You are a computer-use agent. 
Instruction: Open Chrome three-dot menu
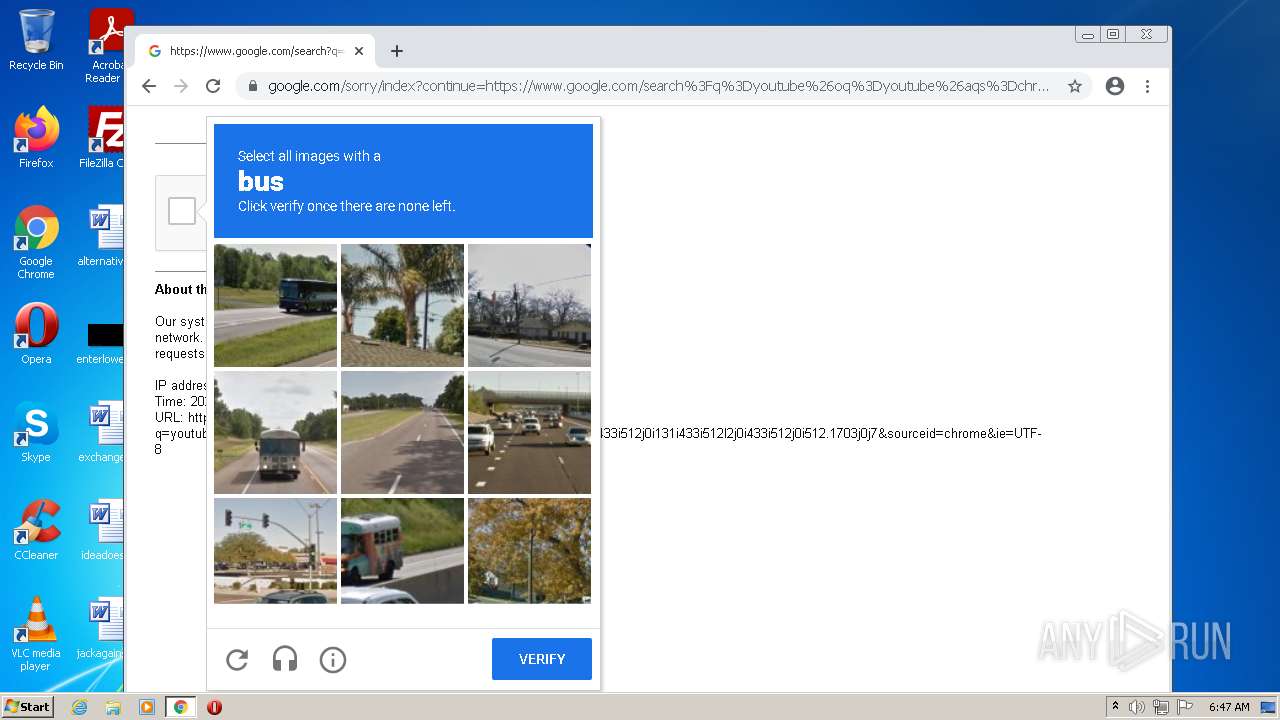(1147, 86)
